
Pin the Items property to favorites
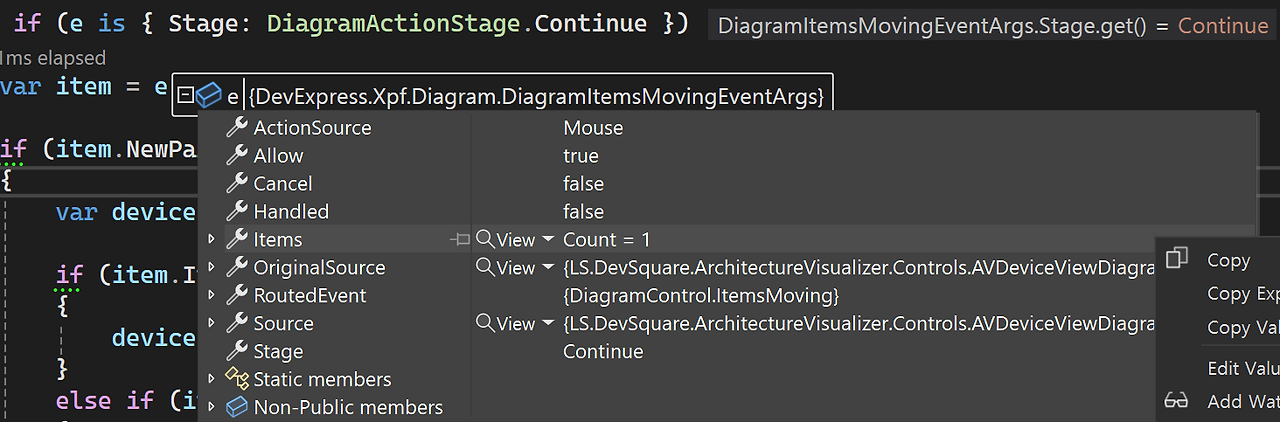[x=460, y=239]
